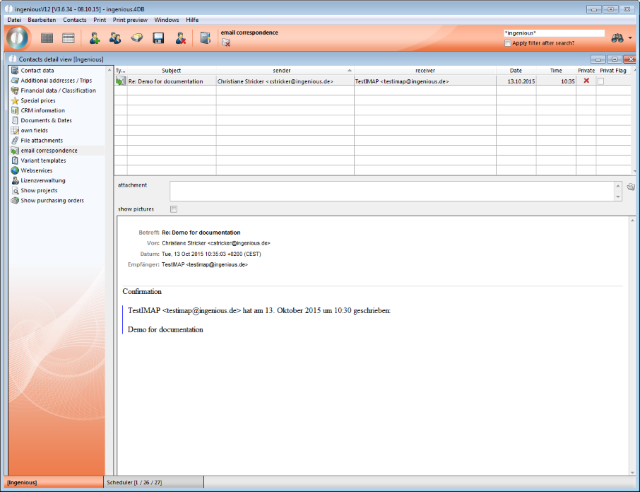Open 'Financial data / Classification' in sidebar
The image size is (640, 492).
[x=58, y=90]
